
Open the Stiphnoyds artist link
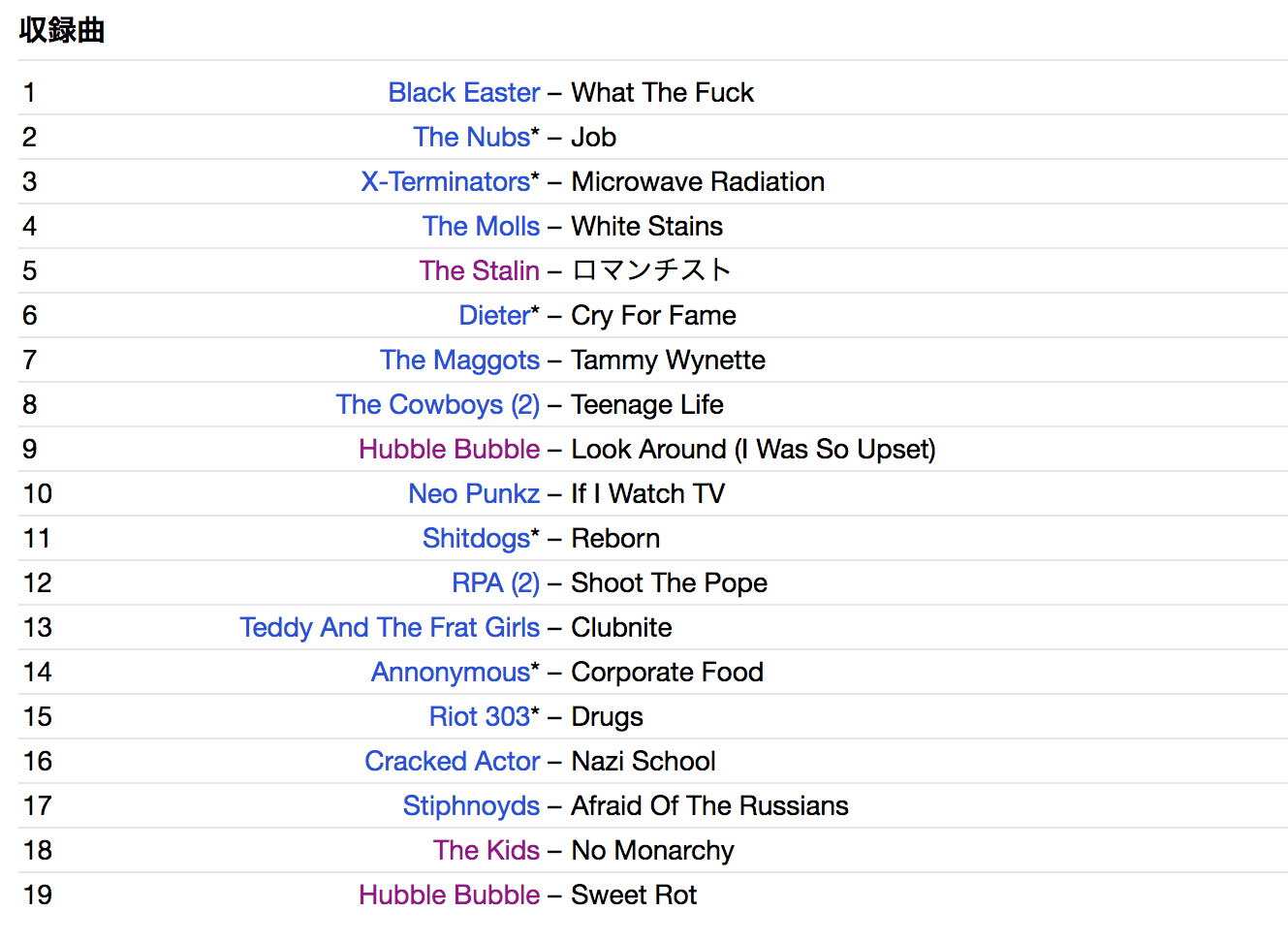471,805
